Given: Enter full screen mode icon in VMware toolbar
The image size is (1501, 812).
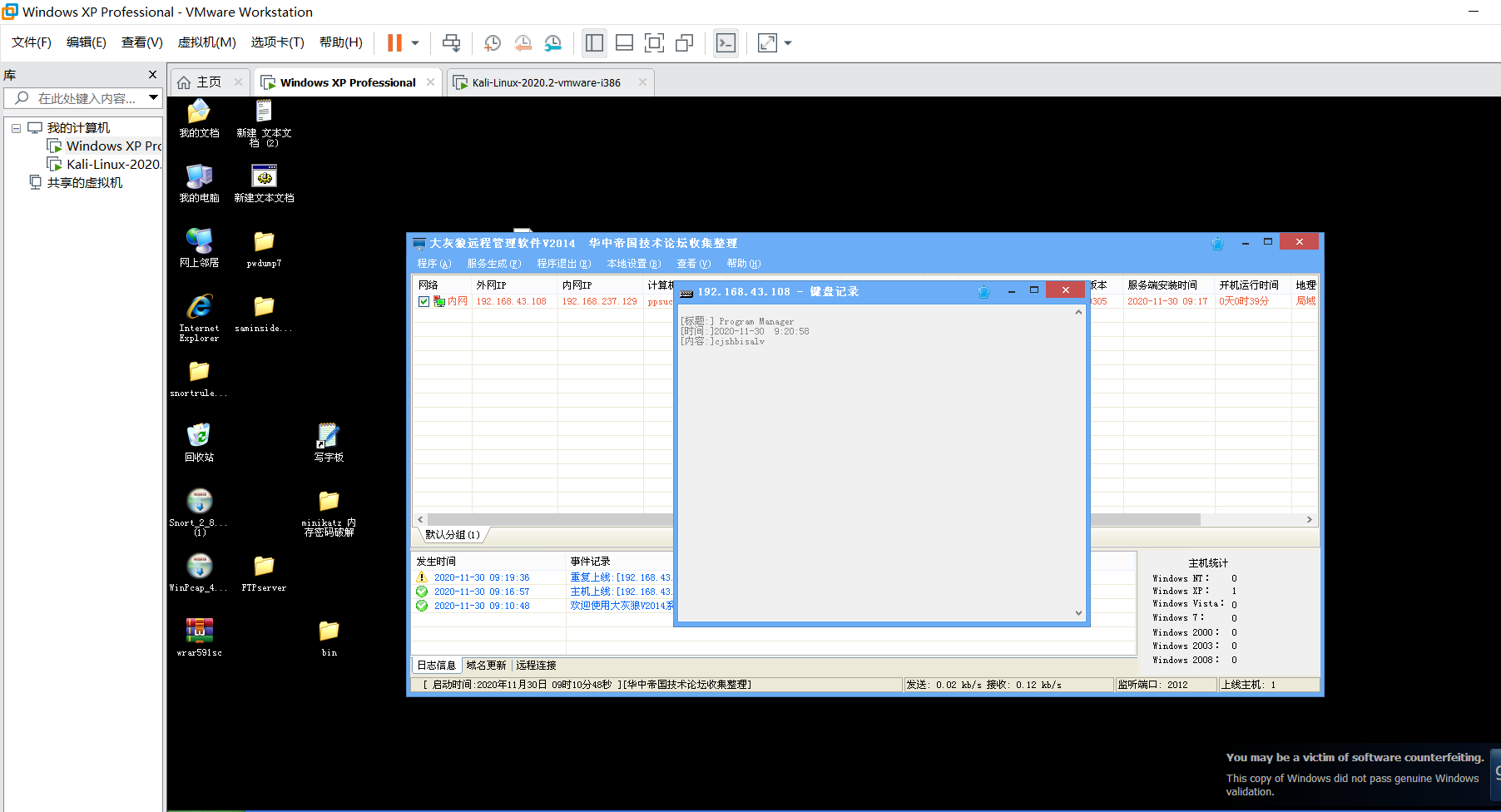Looking at the screenshot, I should click(655, 43).
